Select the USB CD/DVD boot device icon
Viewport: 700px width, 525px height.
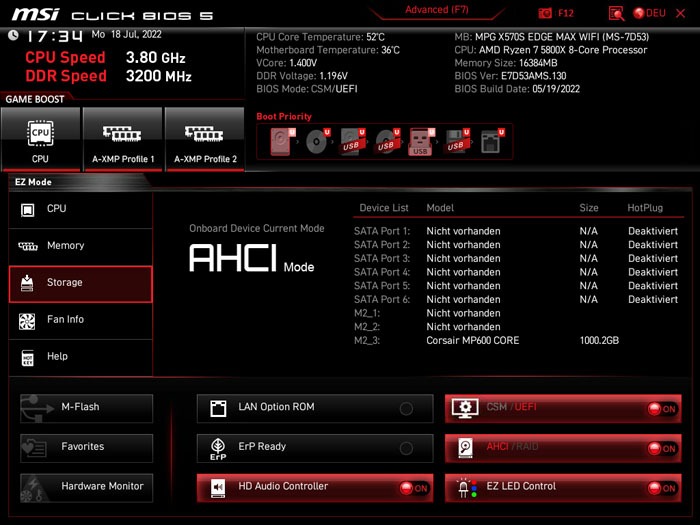pos(387,142)
